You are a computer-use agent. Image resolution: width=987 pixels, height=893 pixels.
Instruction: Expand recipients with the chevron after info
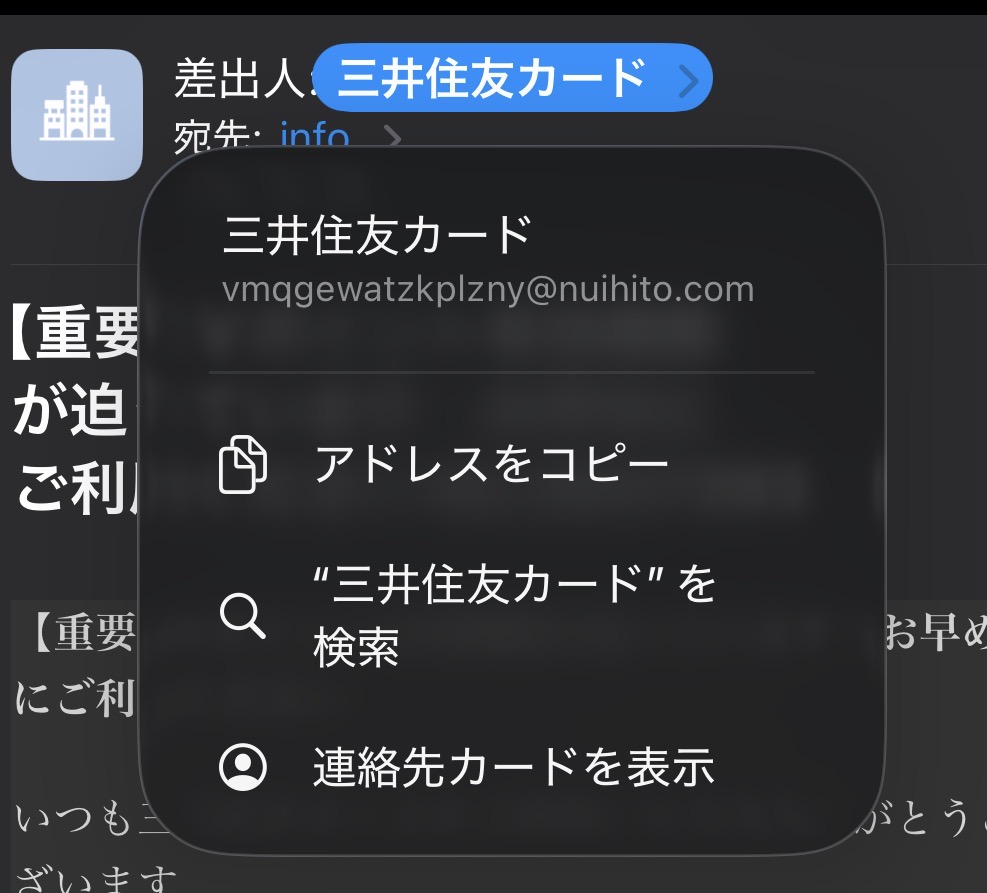(x=392, y=137)
